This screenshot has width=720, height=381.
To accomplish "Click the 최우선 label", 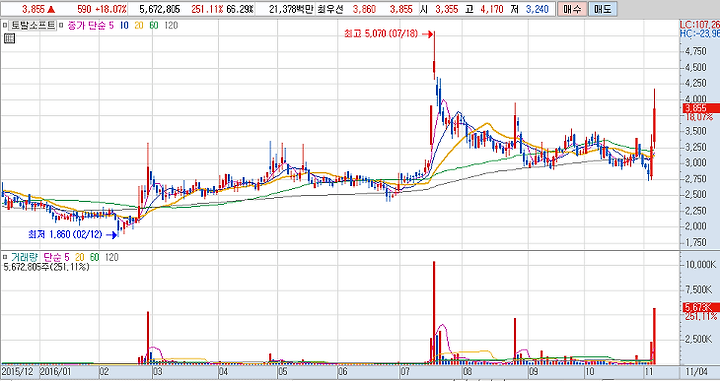I will [330, 9].
